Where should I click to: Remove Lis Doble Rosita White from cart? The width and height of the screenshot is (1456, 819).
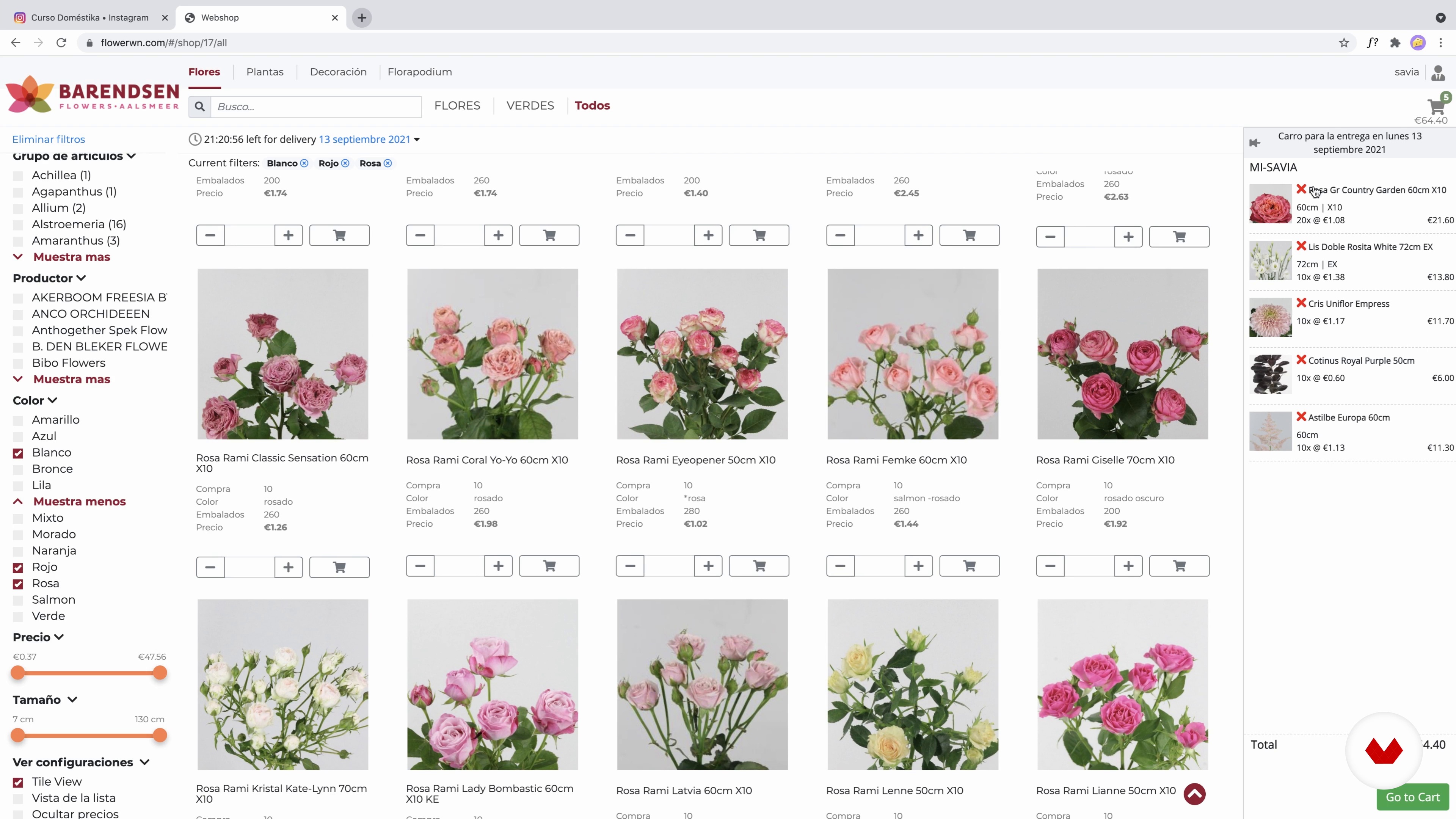coord(1301,246)
